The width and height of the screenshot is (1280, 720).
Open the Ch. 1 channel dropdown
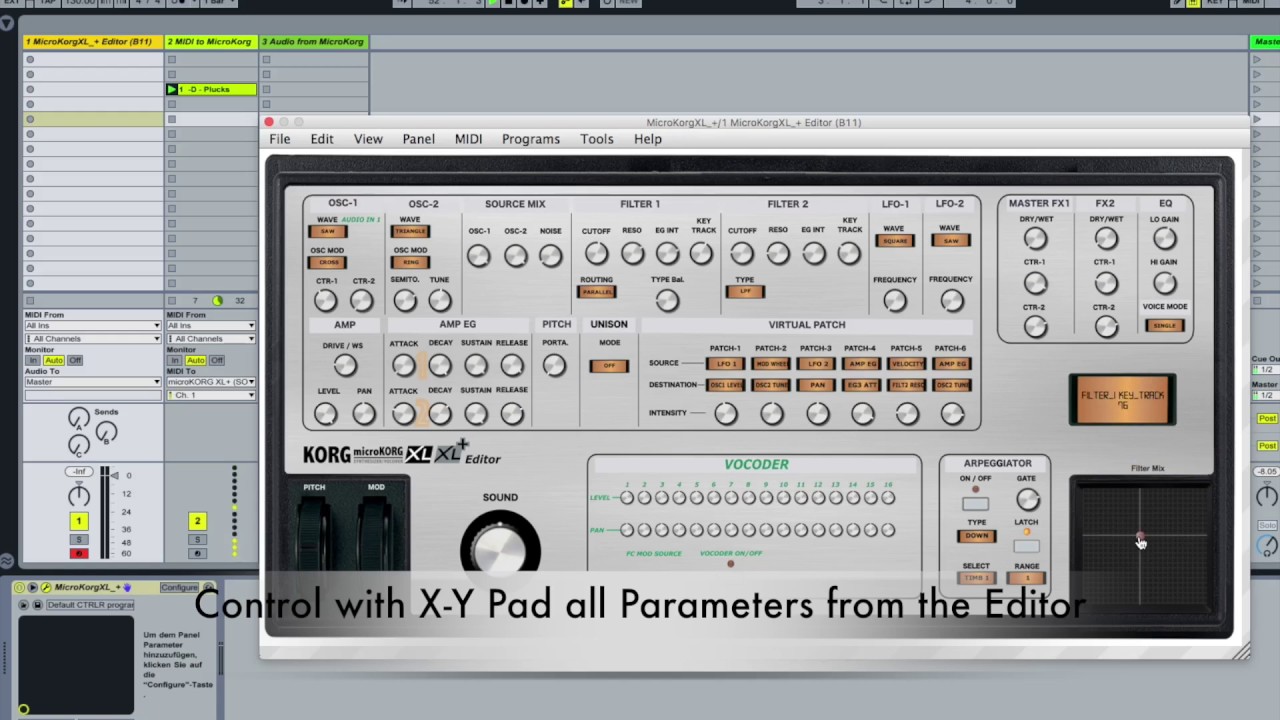pyautogui.click(x=211, y=395)
